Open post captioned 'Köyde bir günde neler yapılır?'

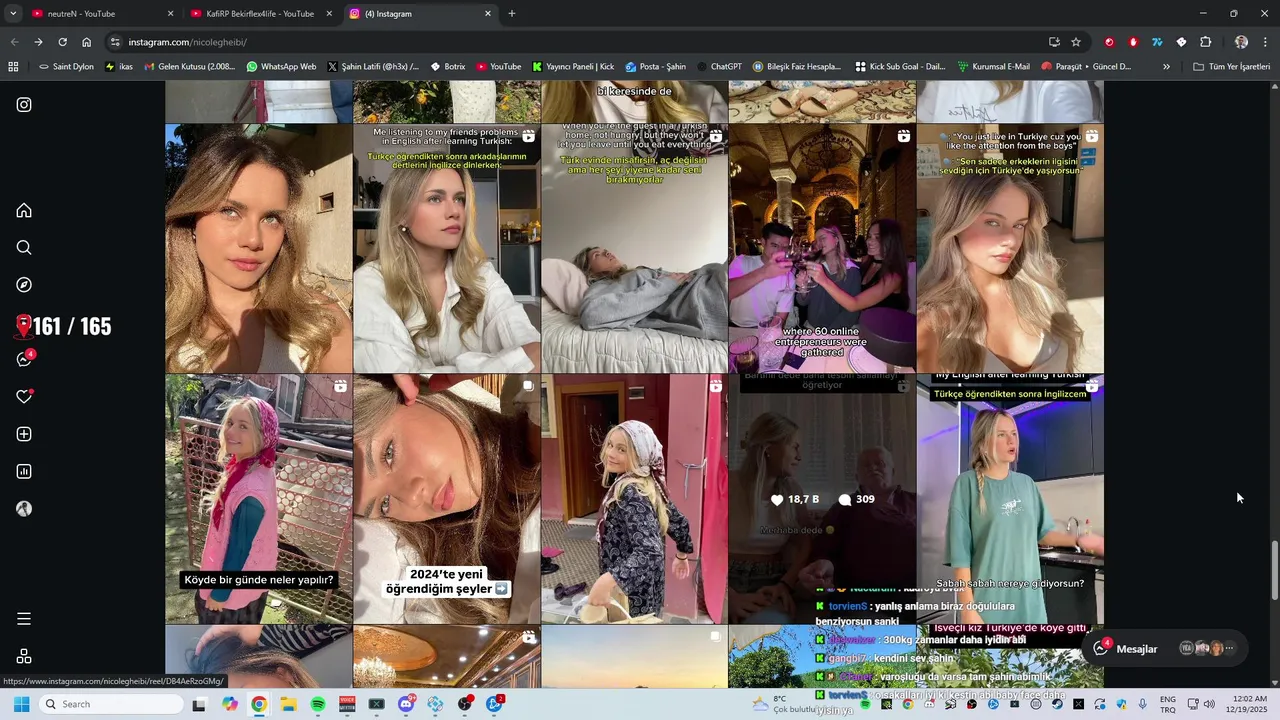pyautogui.click(x=259, y=499)
